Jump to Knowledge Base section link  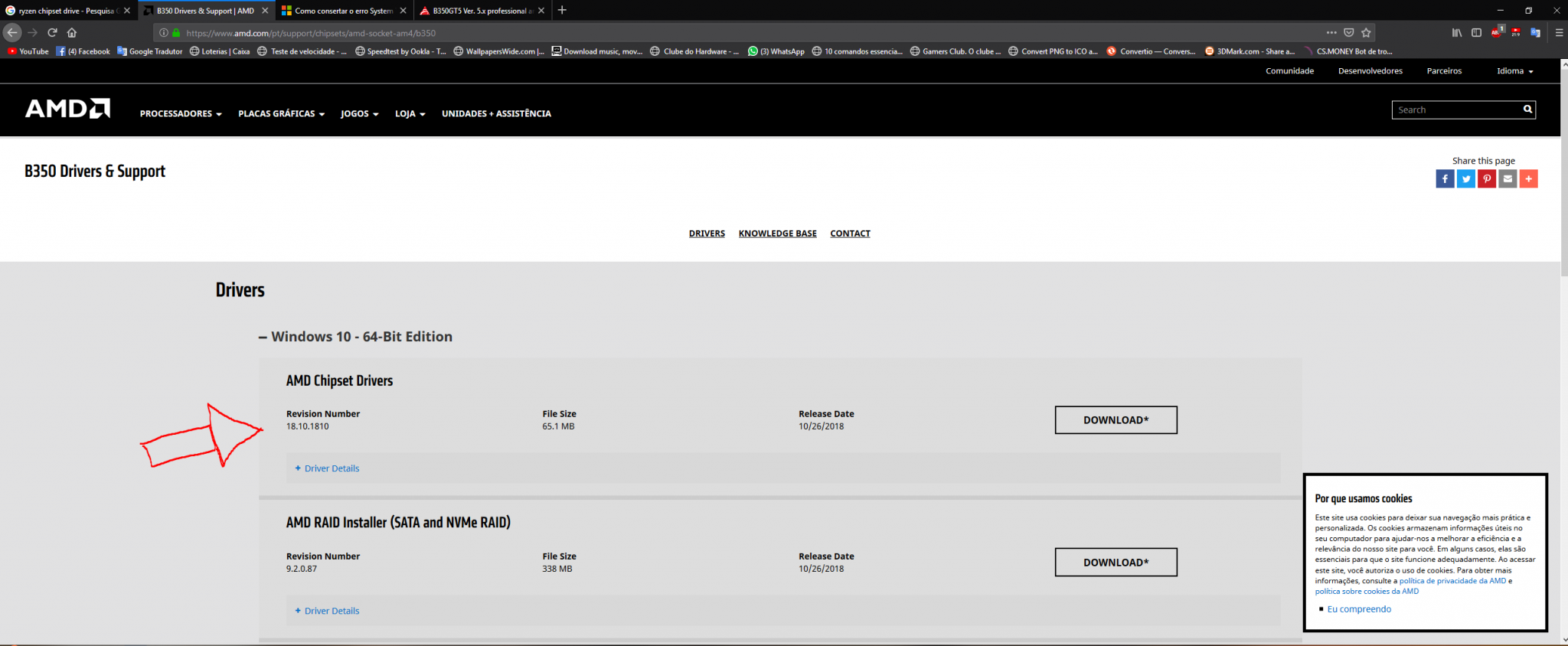click(777, 233)
